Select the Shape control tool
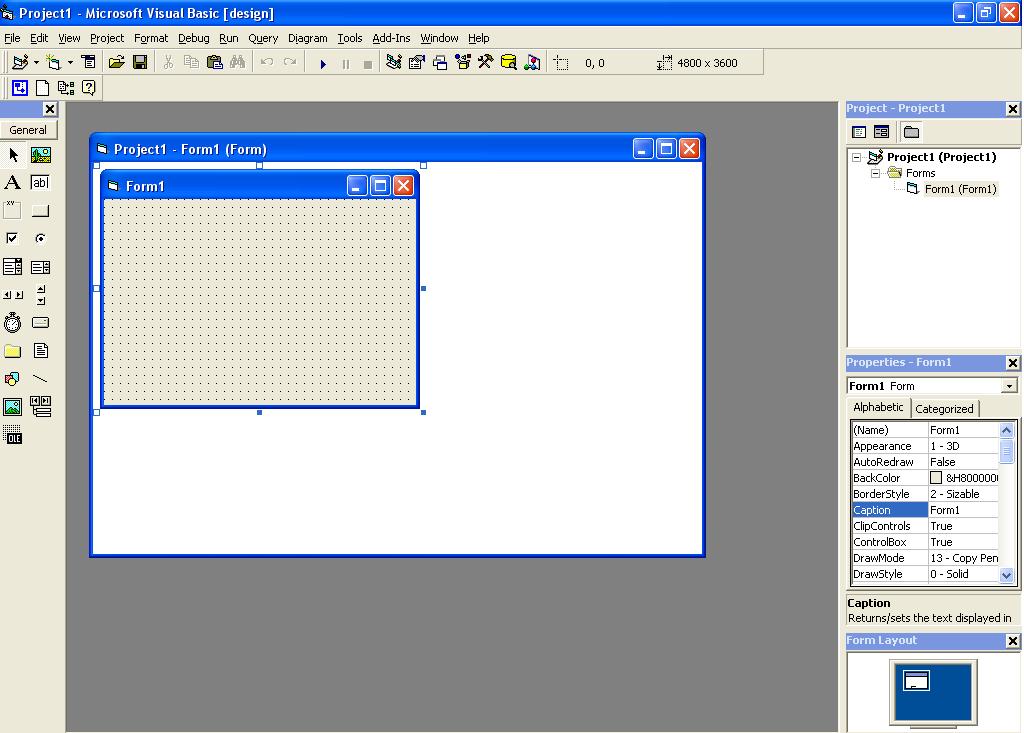Screen dimensions: 1024x733 tap(13, 379)
